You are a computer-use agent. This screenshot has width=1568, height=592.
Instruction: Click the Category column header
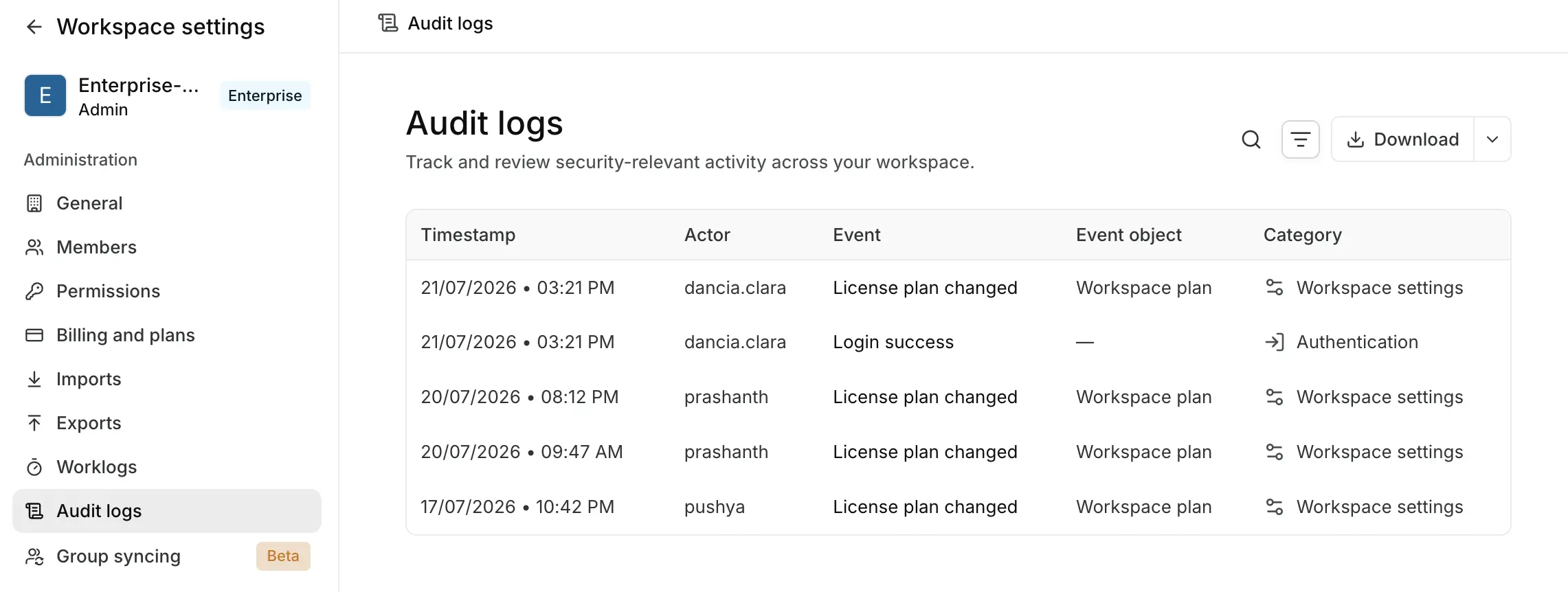[1303, 235]
